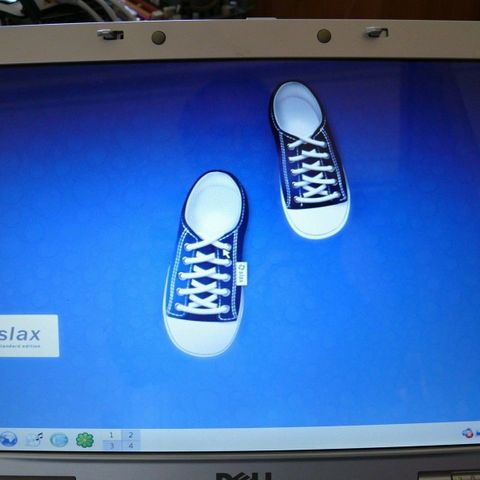This screenshot has height=480, width=480.
Task: Click the green flower icon in panel
Action: pyautogui.click(x=85, y=440)
